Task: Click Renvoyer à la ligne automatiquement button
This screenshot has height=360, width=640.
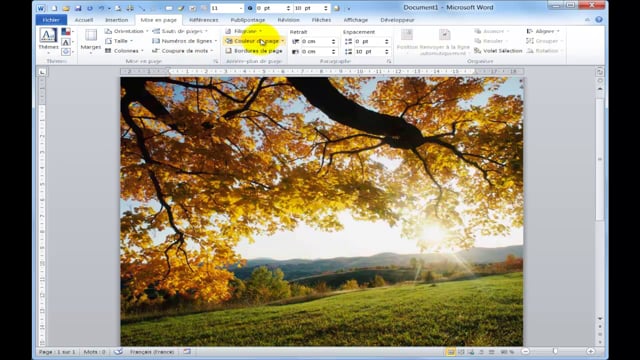Action: pos(444,42)
